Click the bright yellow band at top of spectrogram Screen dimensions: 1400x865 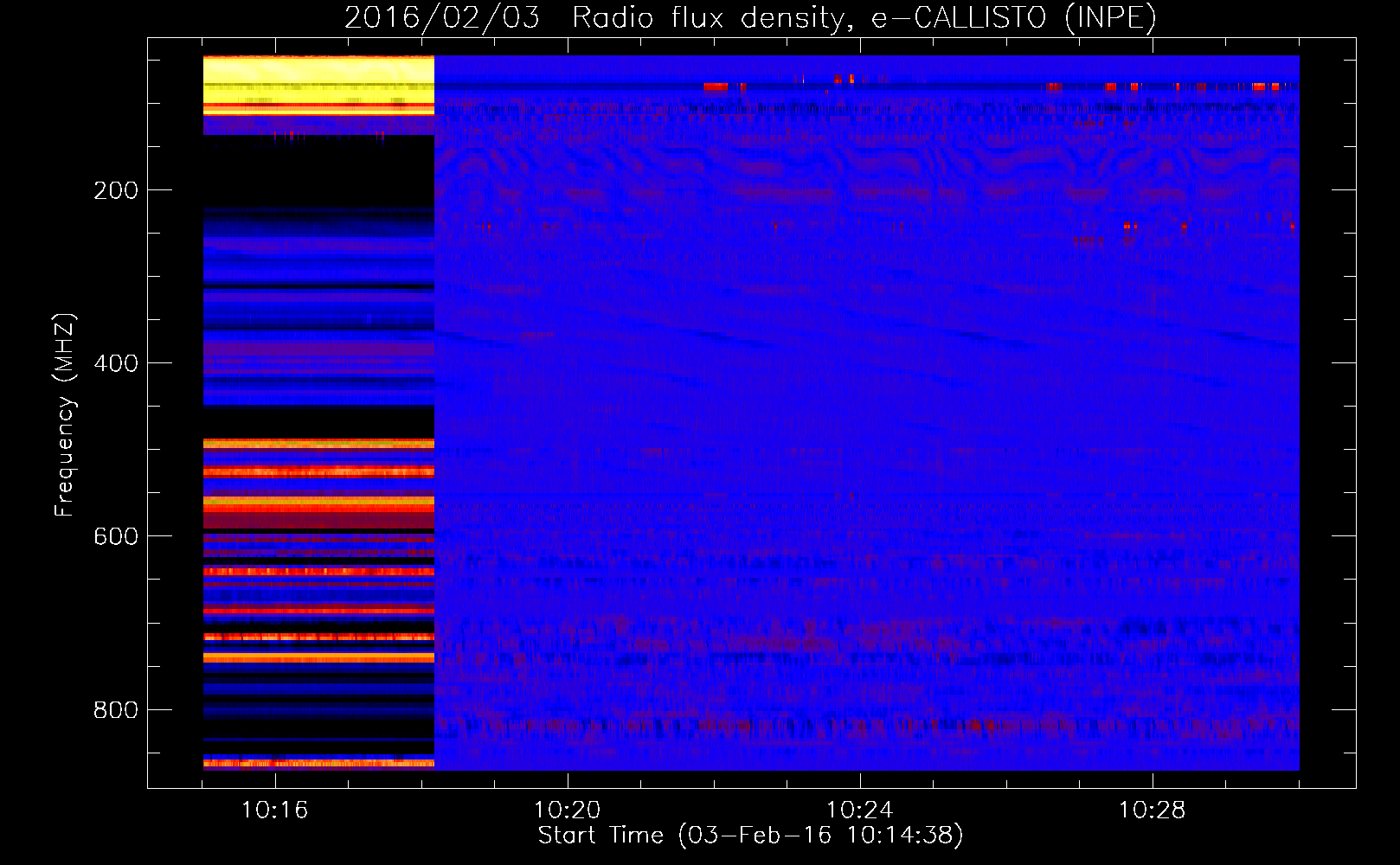pyautogui.click(x=318, y=85)
